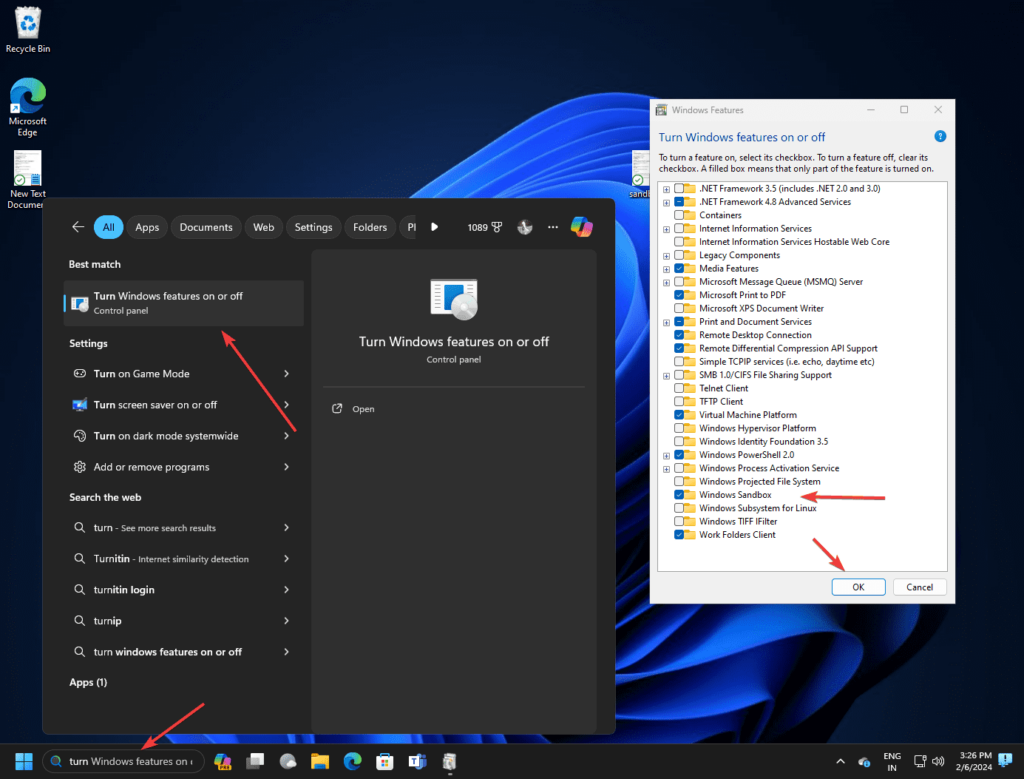Click the user profile avatar in search

[524, 227]
